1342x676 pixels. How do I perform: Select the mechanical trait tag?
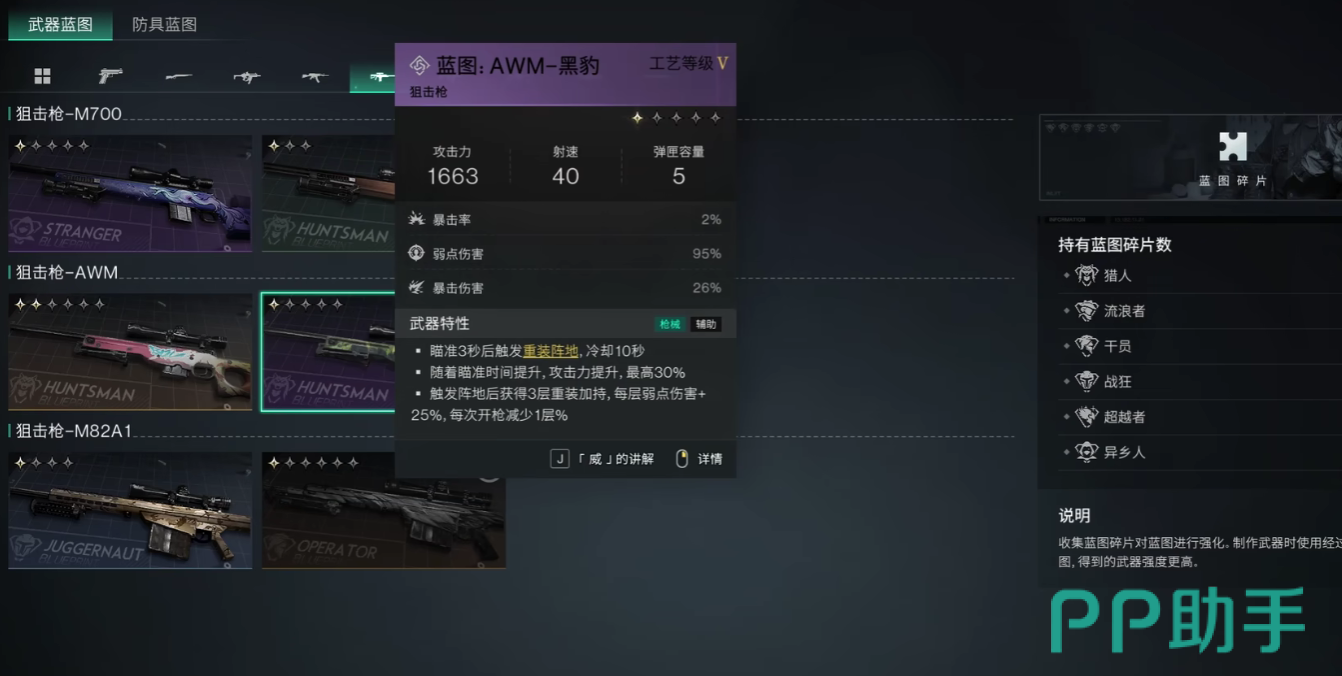pos(669,324)
